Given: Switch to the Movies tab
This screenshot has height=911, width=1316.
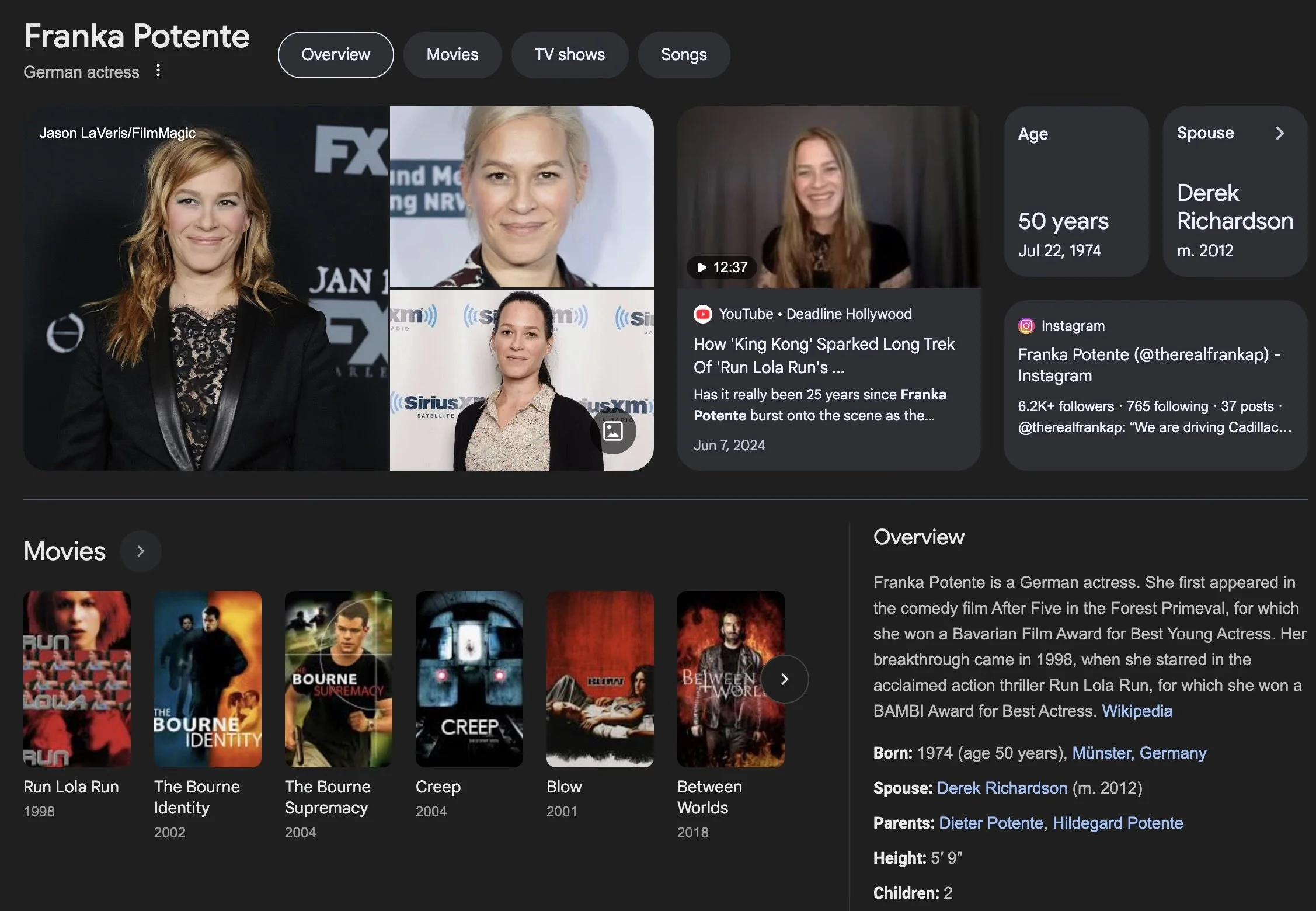Looking at the screenshot, I should 452,55.
